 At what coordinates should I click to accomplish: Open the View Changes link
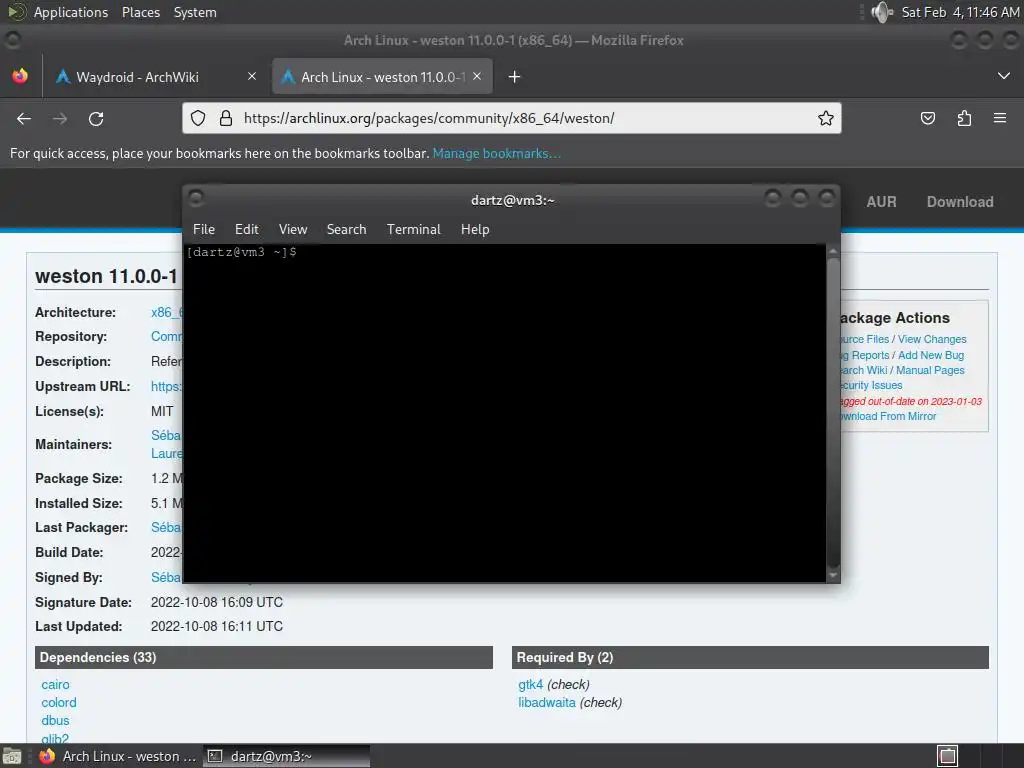[932, 339]
